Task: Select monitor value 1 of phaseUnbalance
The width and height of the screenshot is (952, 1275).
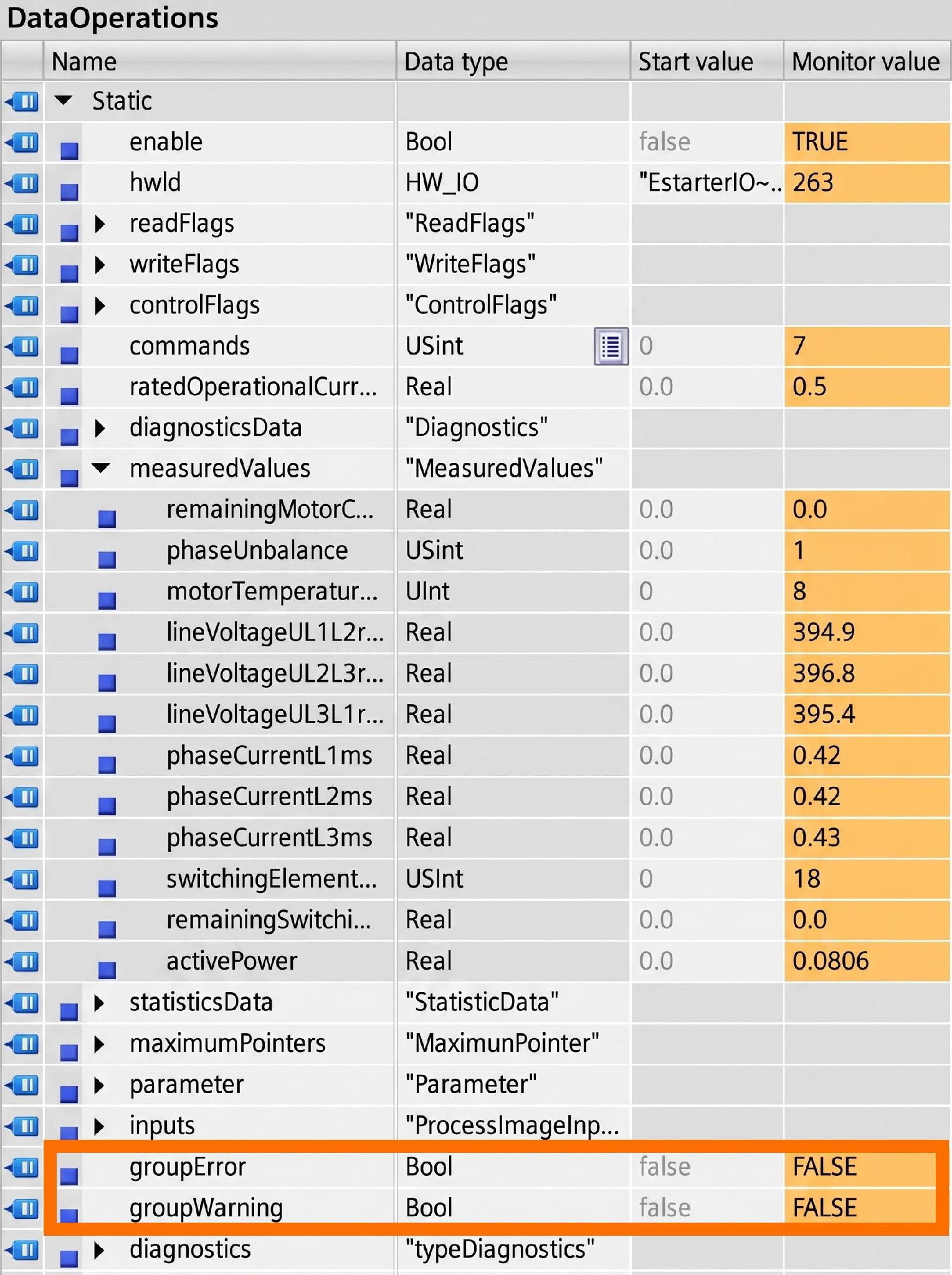Action: click(x=867, y=550)
